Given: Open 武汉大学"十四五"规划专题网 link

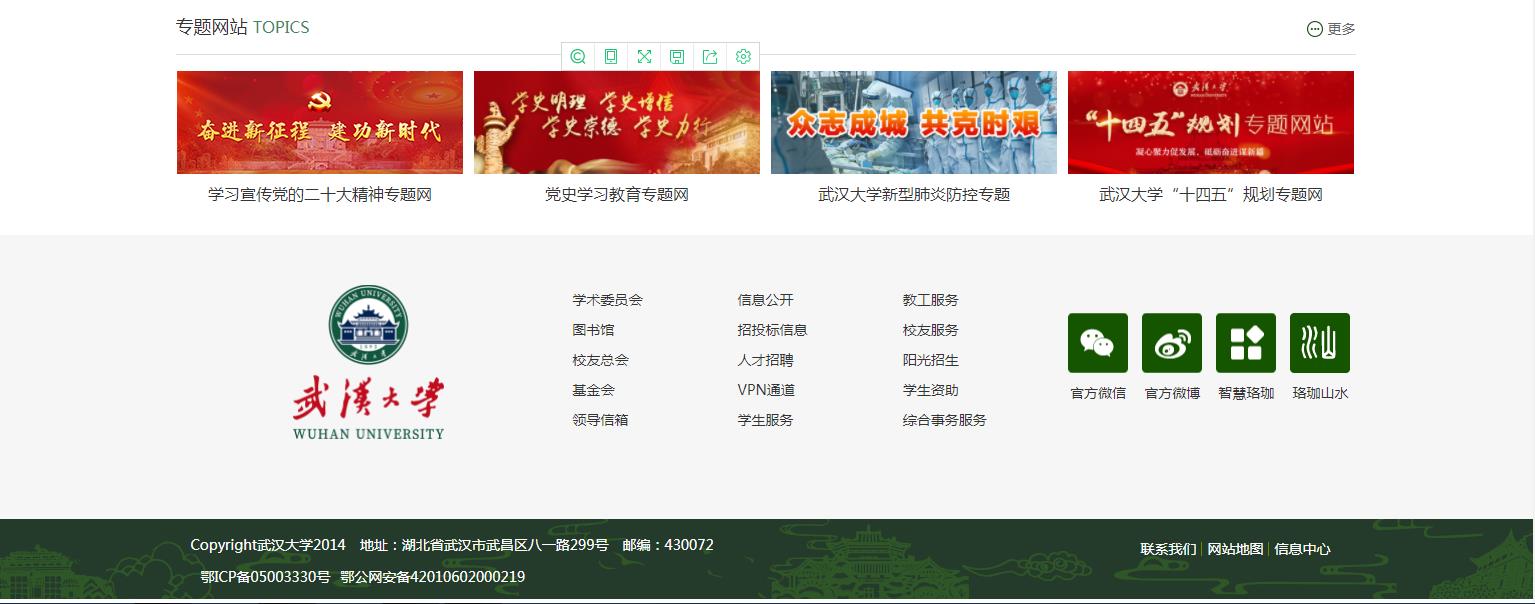Looking at the screenshot, I should pos(1211,195).
